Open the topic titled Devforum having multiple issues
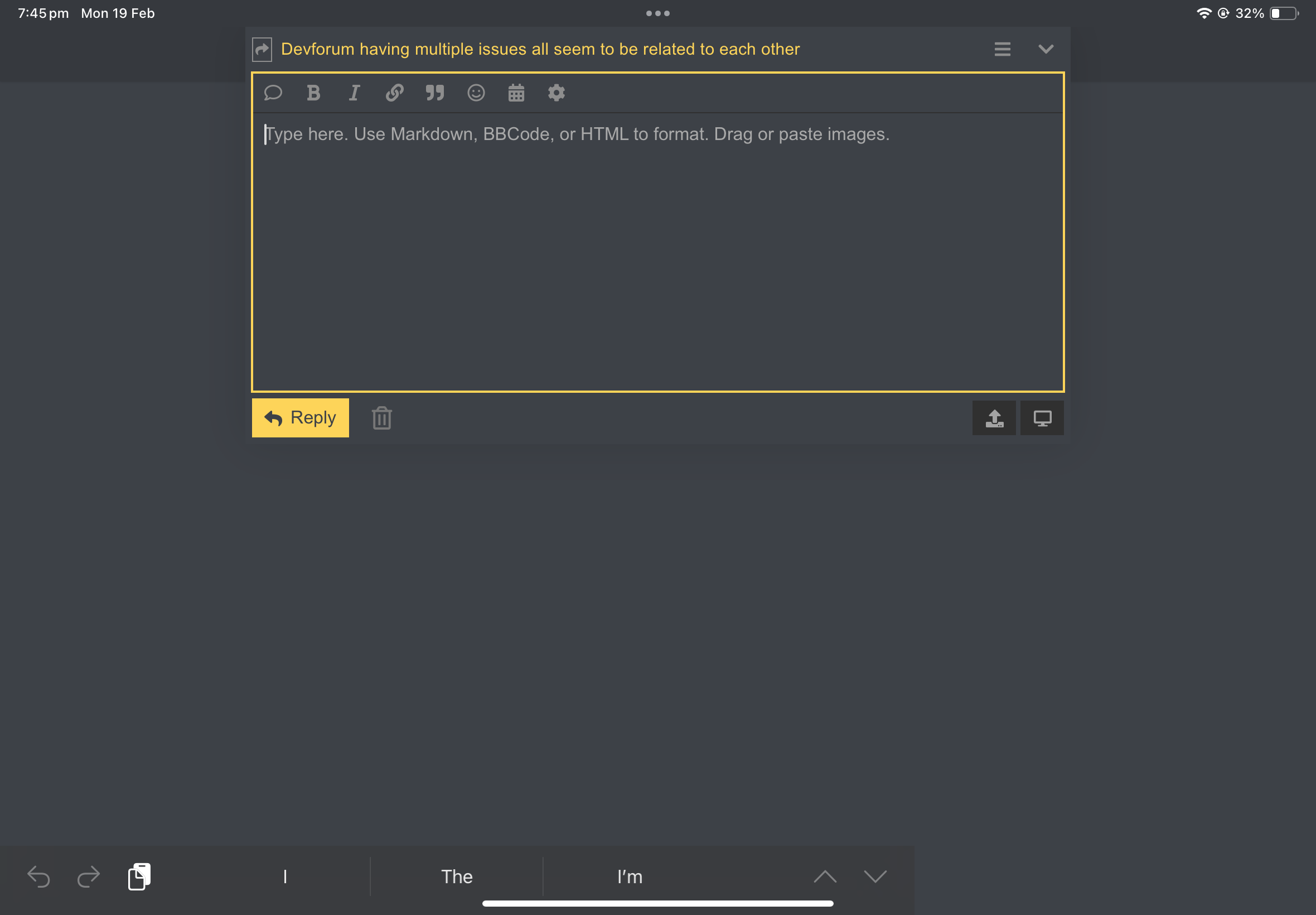This screenshot has height=915, width=1316. (x=540, y=49)
